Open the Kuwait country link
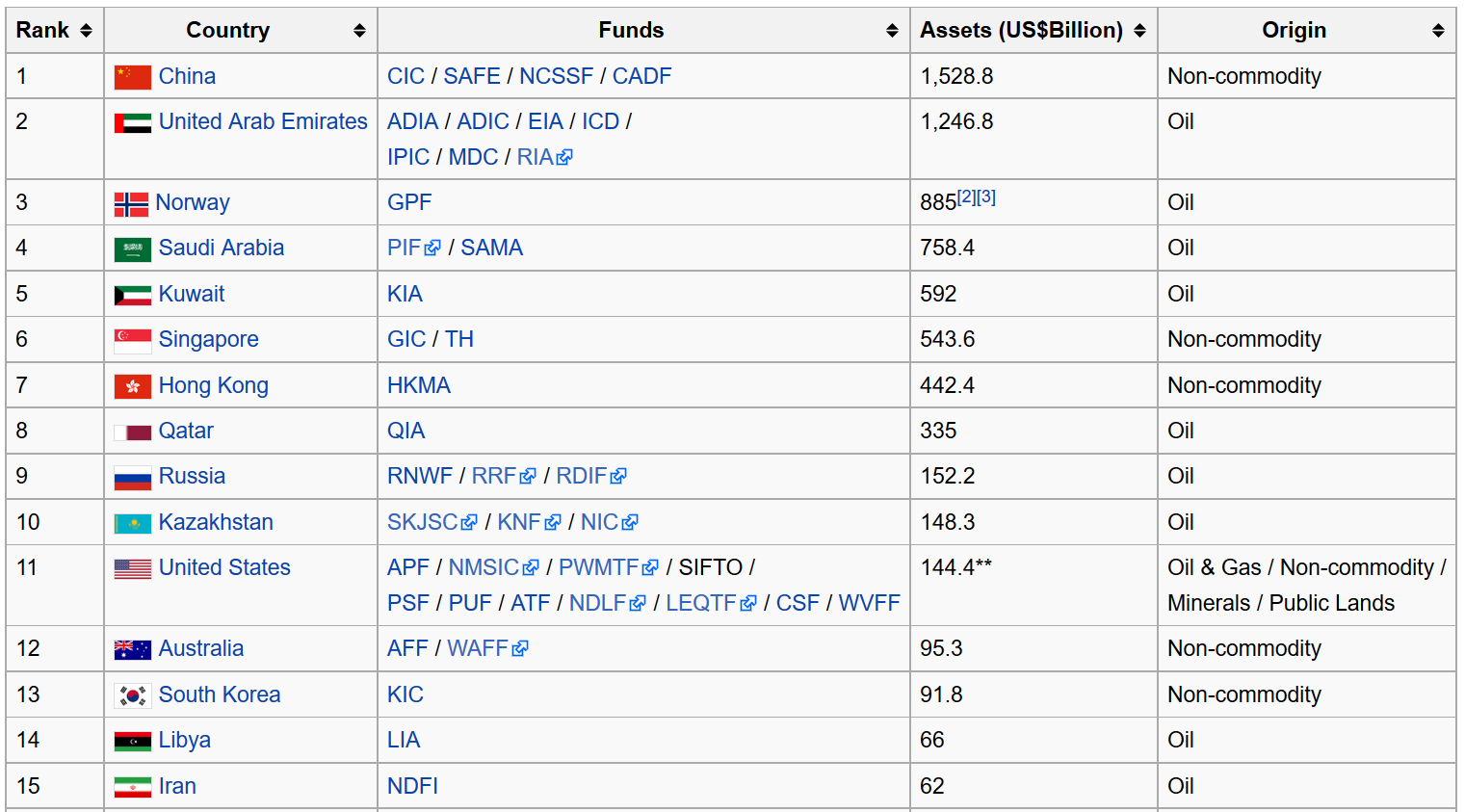The height and width of the screenshot is (812, 1465). (x=192, y=294)
